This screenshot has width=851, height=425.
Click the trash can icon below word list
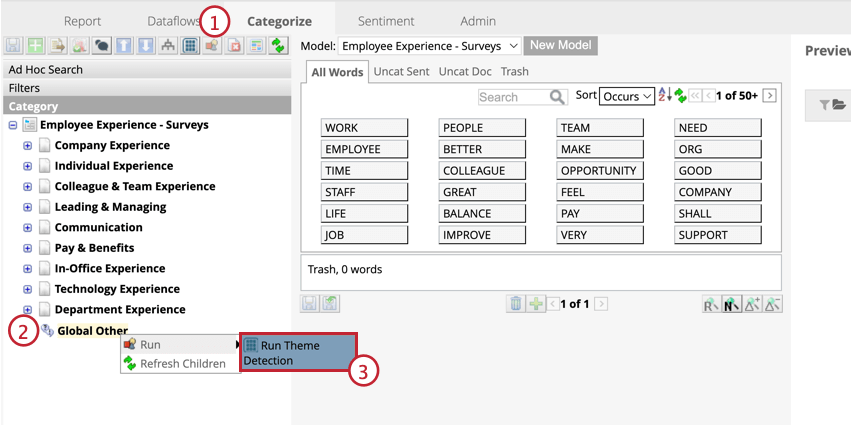[516, 303]
